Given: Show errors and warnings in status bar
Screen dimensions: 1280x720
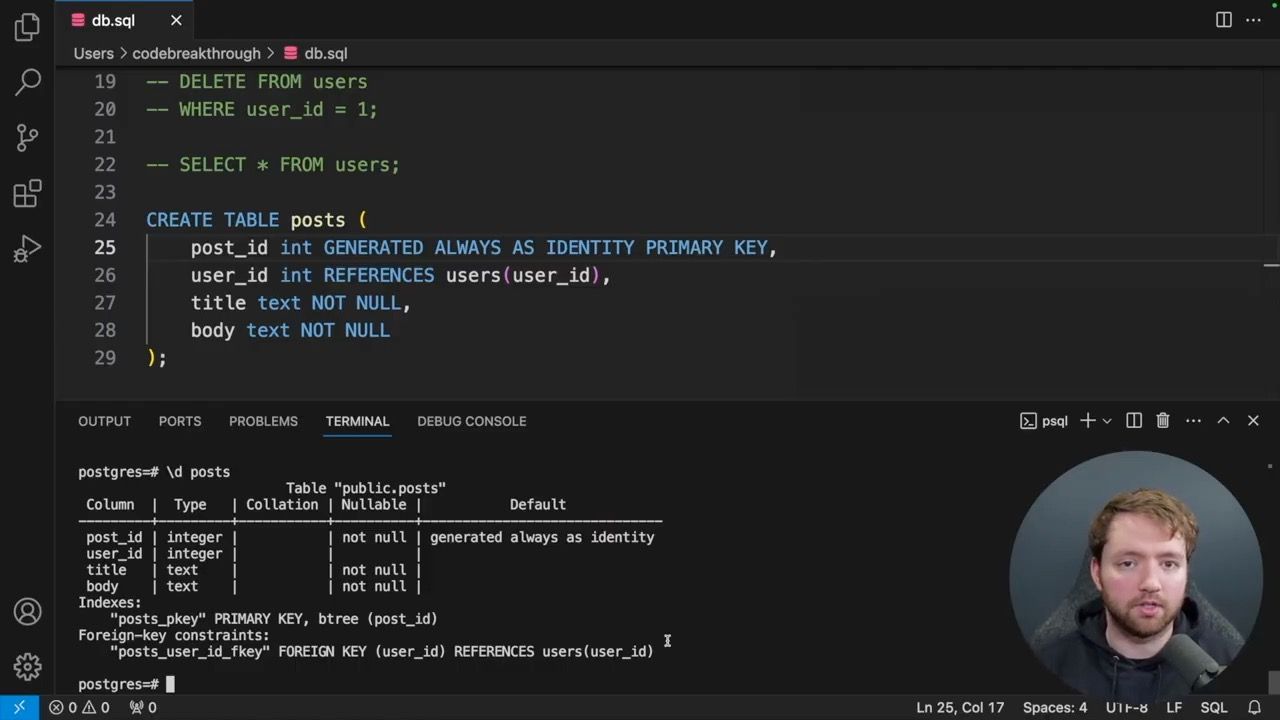Looking at the screenshot, I should coord(80,707).
